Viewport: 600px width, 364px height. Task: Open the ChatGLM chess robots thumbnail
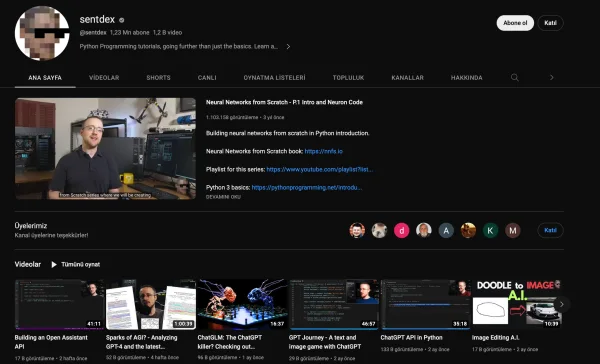[242, 304]
